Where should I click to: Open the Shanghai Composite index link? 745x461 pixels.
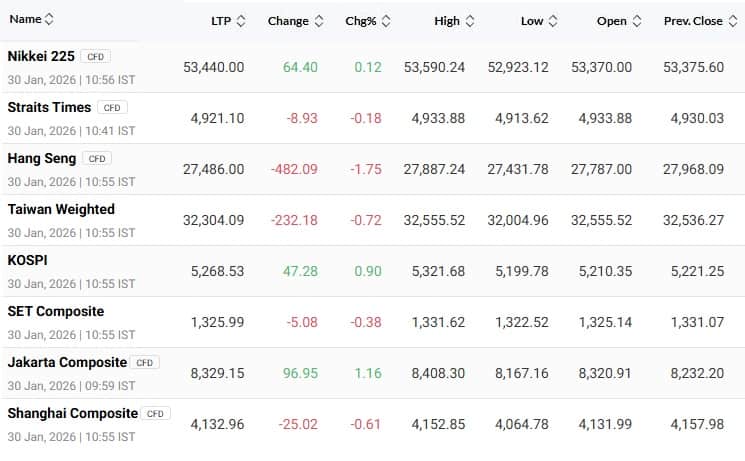point(73,413)
